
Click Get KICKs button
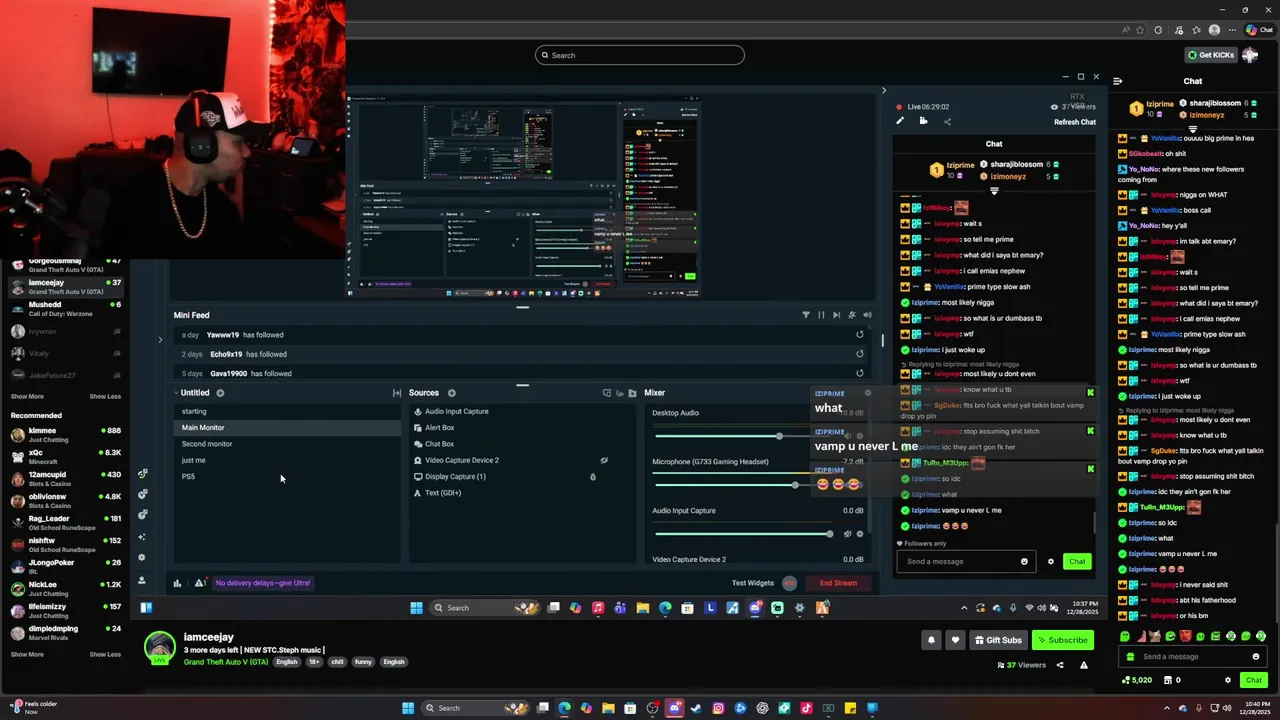(x=1210, y=55)
